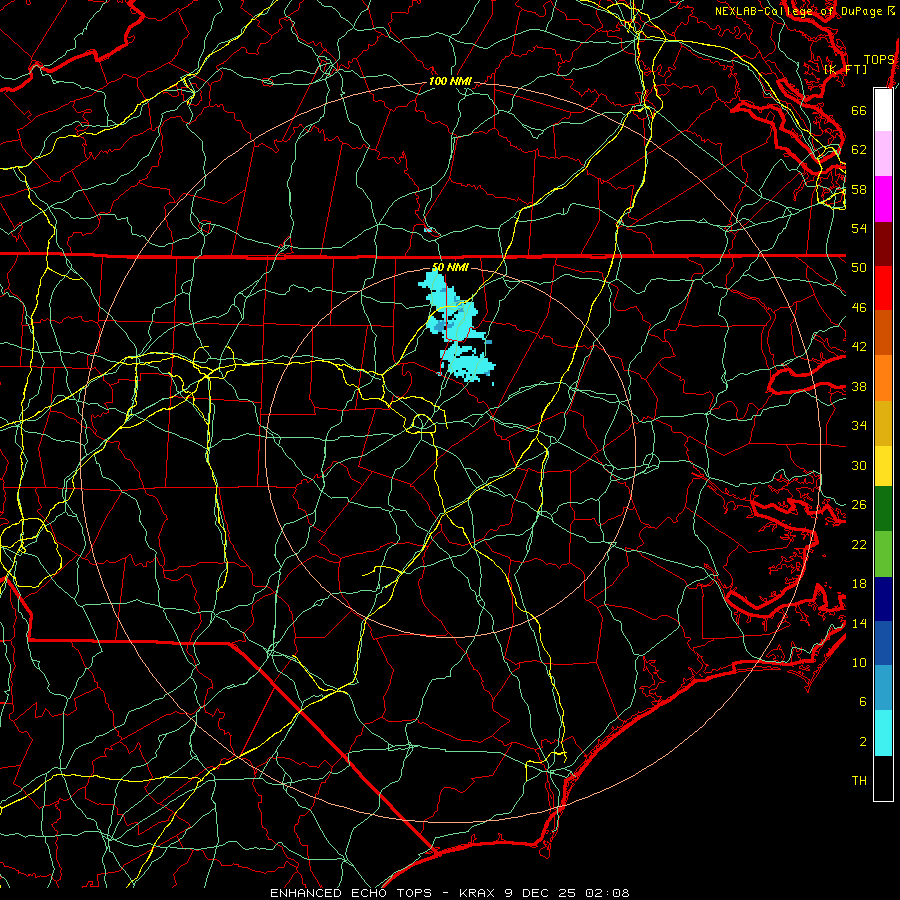Click the tiny isolated echo above the state line
The height and width of the screenshot is (900, 900).
pos(428,230)
